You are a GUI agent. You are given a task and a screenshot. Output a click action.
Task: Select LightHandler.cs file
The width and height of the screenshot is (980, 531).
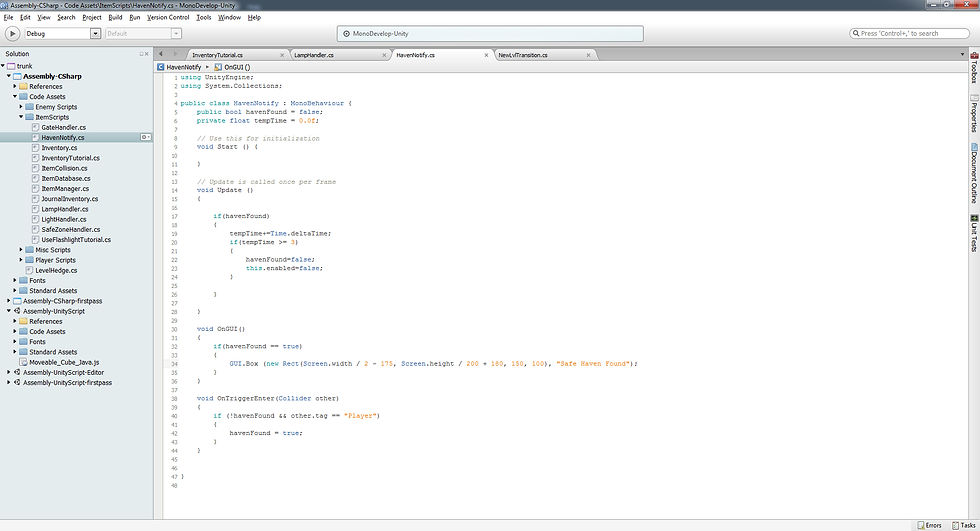(x=64, y=219)
